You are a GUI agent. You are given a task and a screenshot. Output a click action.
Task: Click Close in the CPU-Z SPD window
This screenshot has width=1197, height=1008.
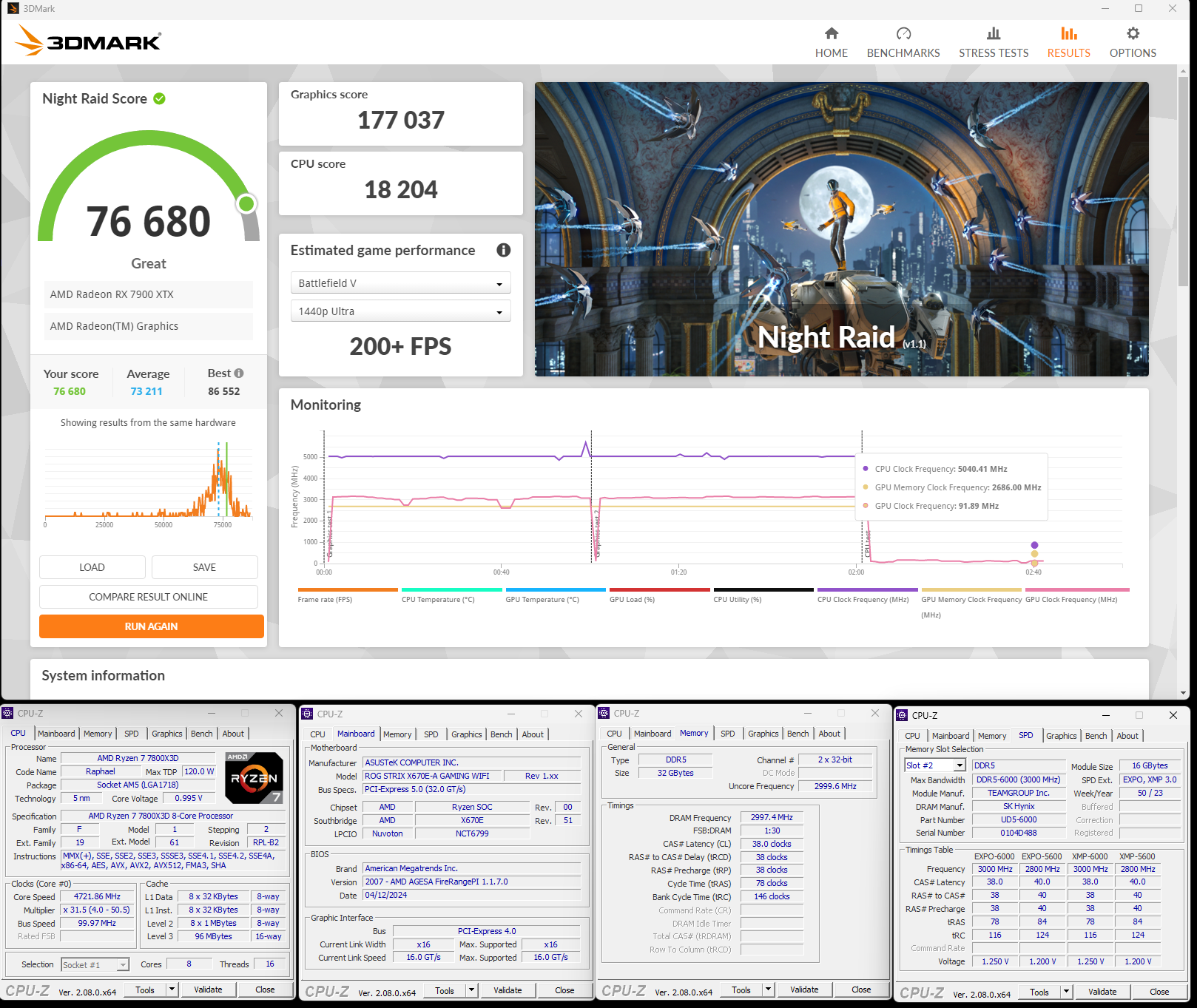[1159, 992]
